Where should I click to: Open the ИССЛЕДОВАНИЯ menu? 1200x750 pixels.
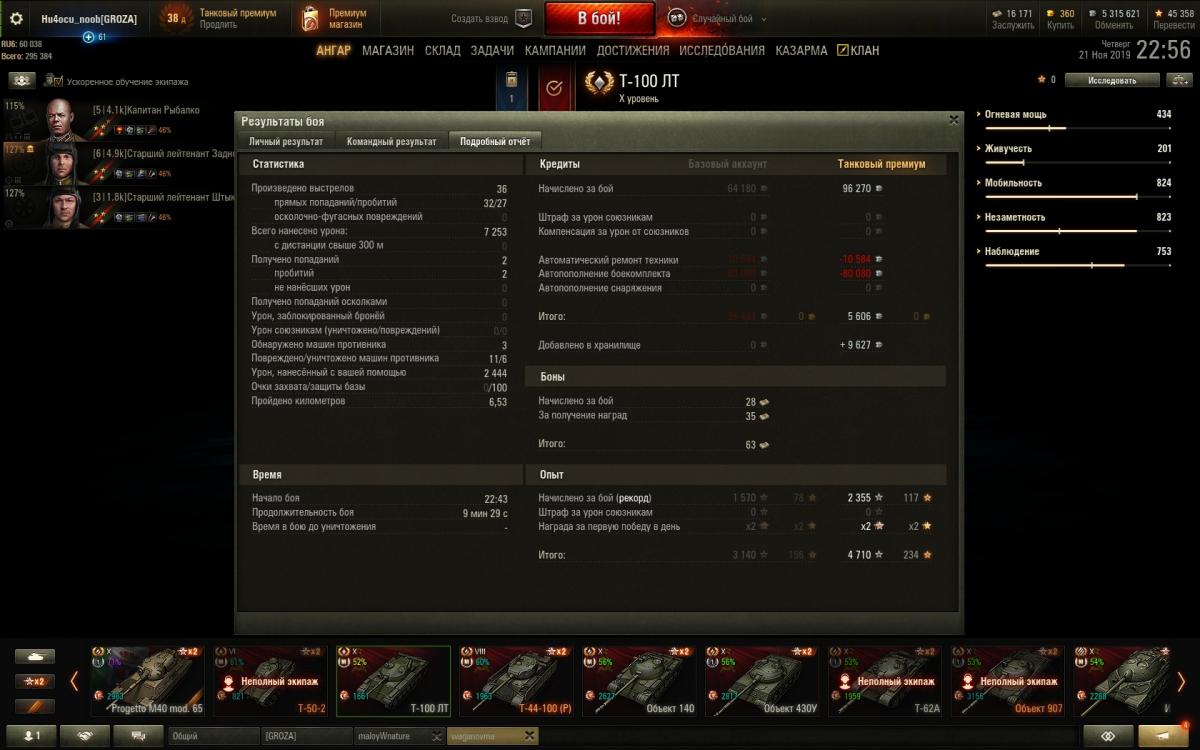pyautogui.click(x=722, y=51)
